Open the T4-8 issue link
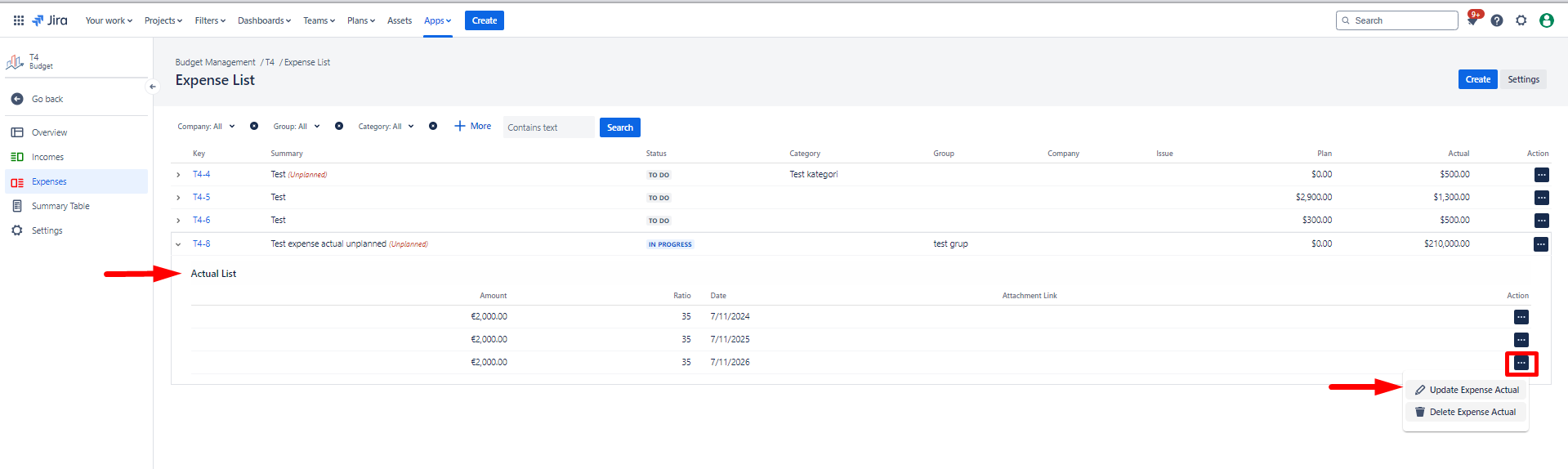The image size is (1568, 469). click(201, 243)
